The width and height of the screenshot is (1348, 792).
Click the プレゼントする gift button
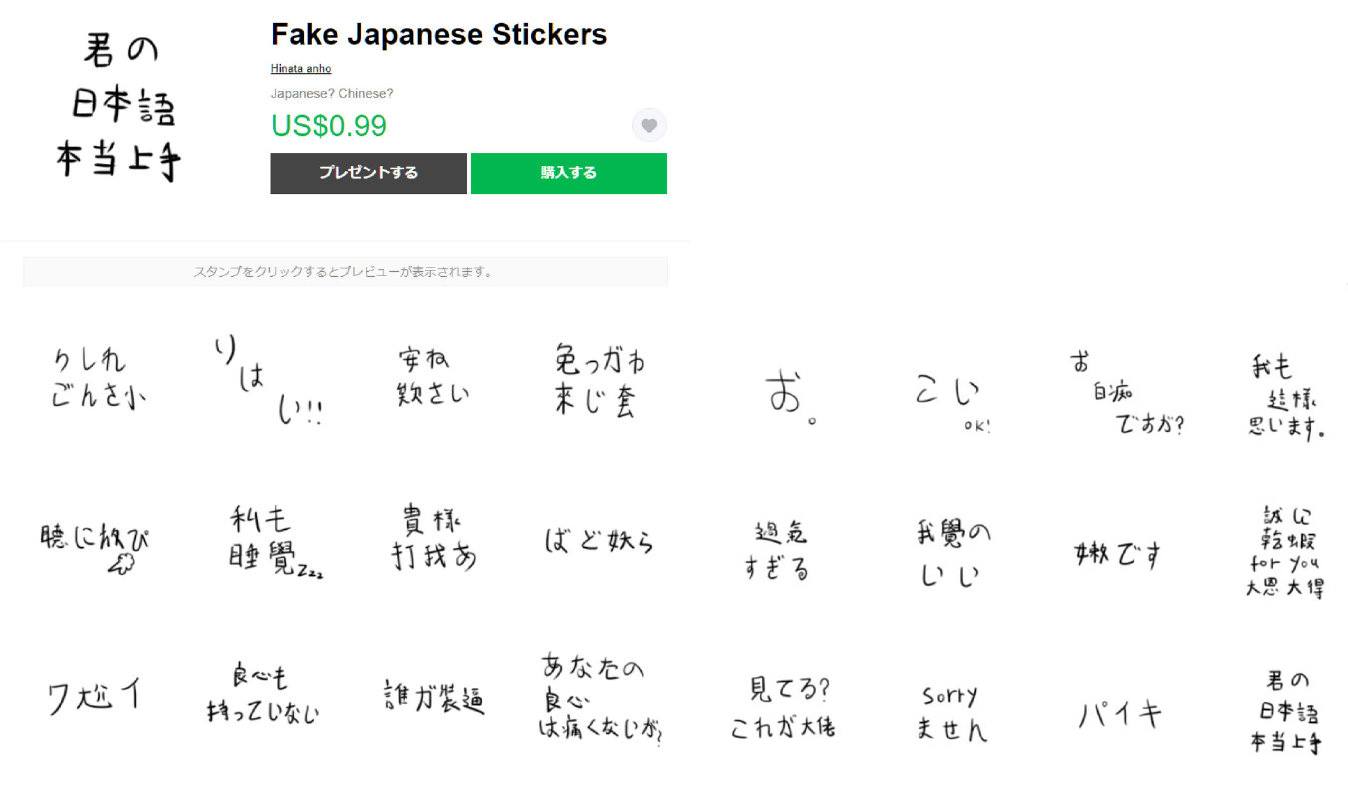pyautogui.click(x=368, y=173)
